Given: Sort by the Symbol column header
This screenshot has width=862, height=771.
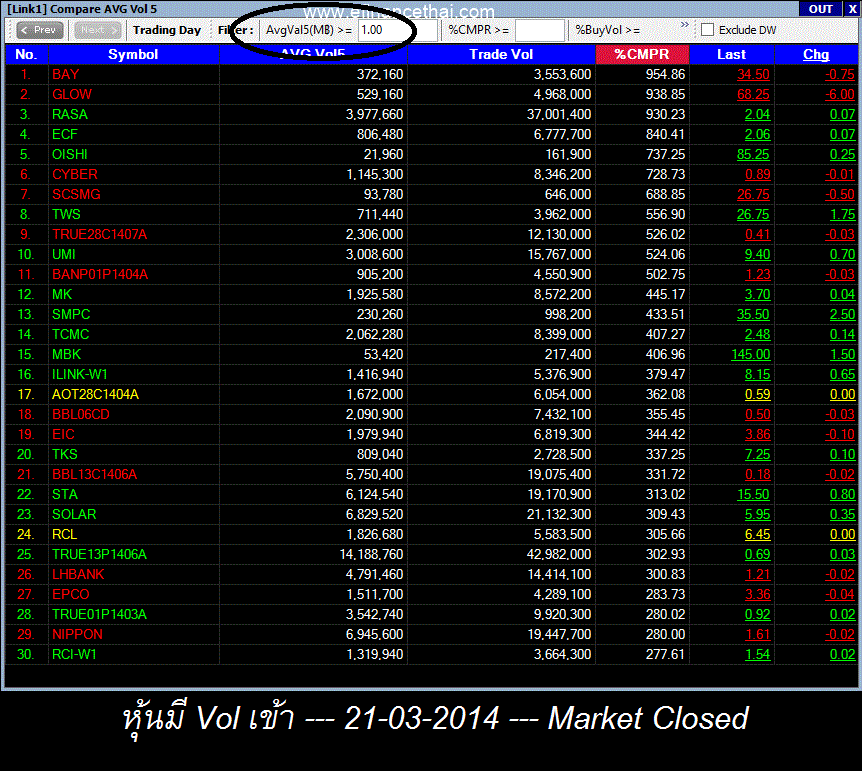Looking at the screenshot, I should tap(133, 54).
